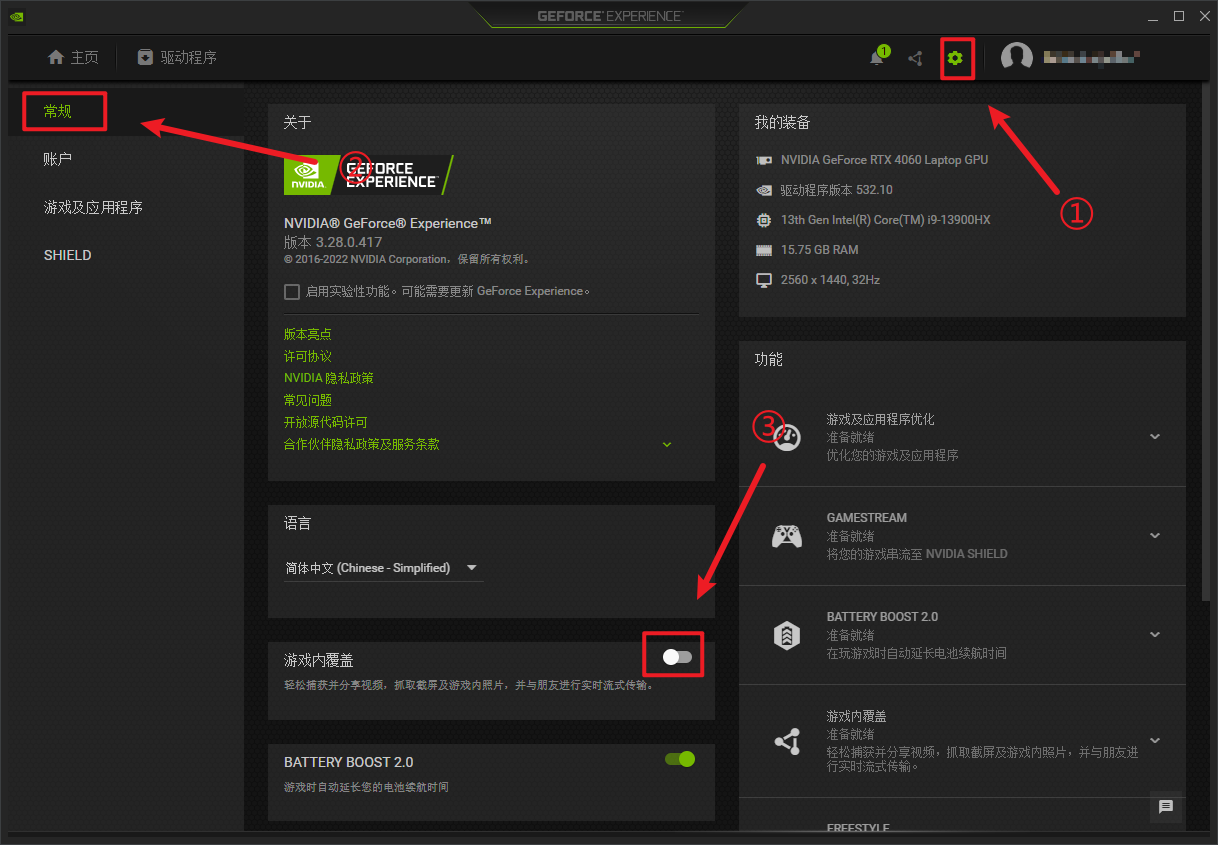Click the share icon in top bar
1218x845 pixels.
click(915, 58)
